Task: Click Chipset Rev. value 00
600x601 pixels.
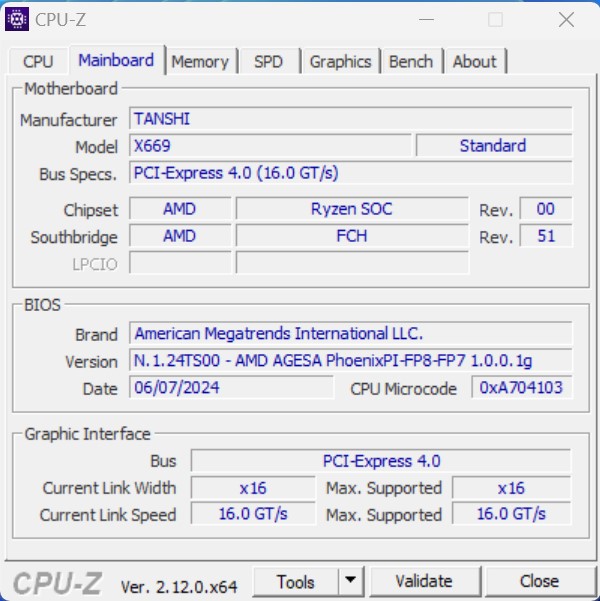Action: tap(546, 209)
